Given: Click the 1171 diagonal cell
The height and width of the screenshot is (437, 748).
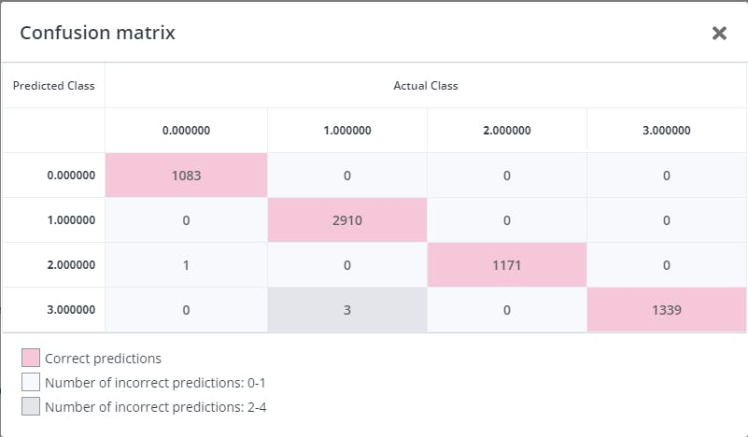Looking at the screenshot, I should (507, 265).
